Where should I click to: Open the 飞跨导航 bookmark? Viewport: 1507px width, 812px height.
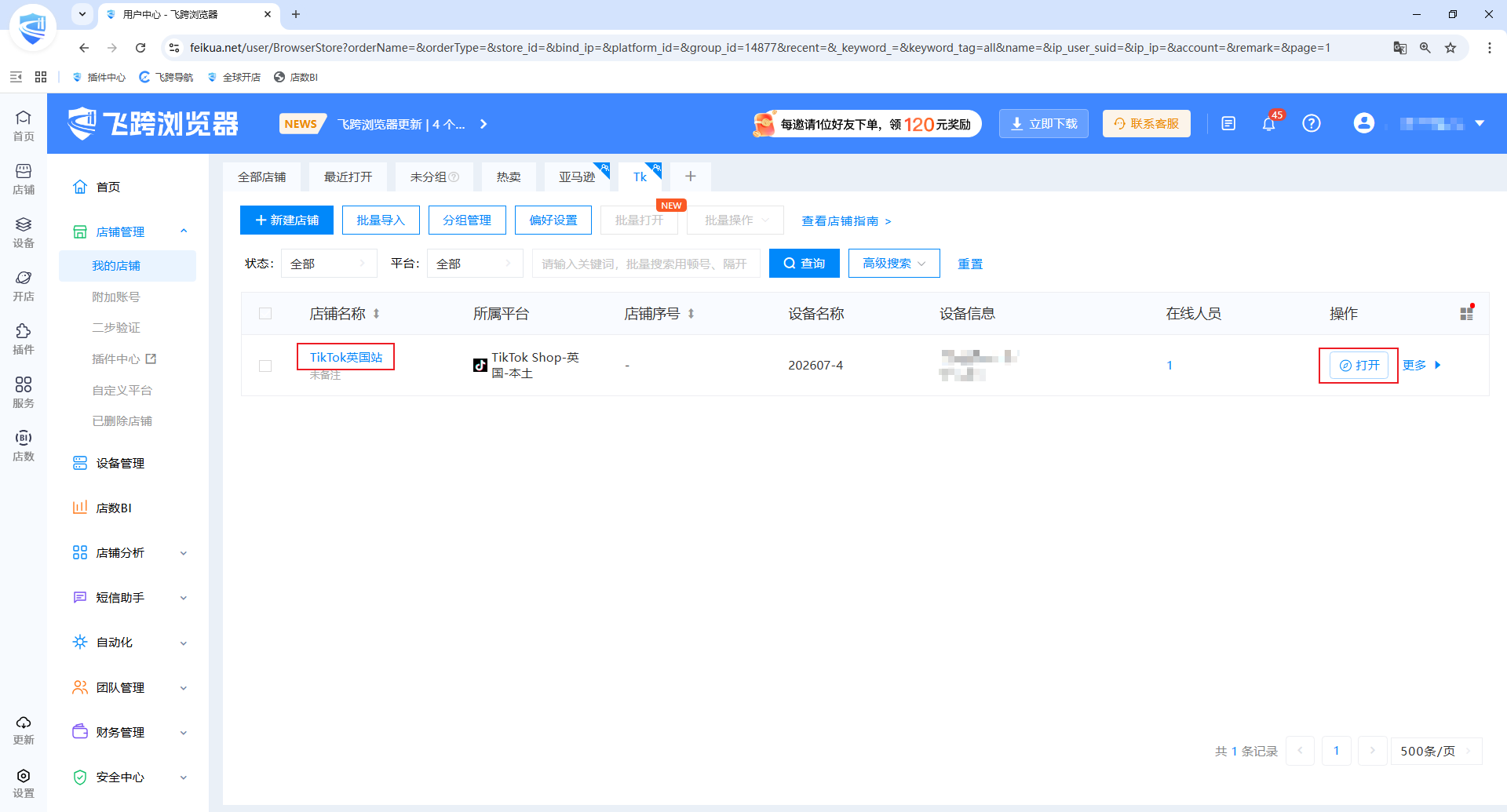click(166, 77)
